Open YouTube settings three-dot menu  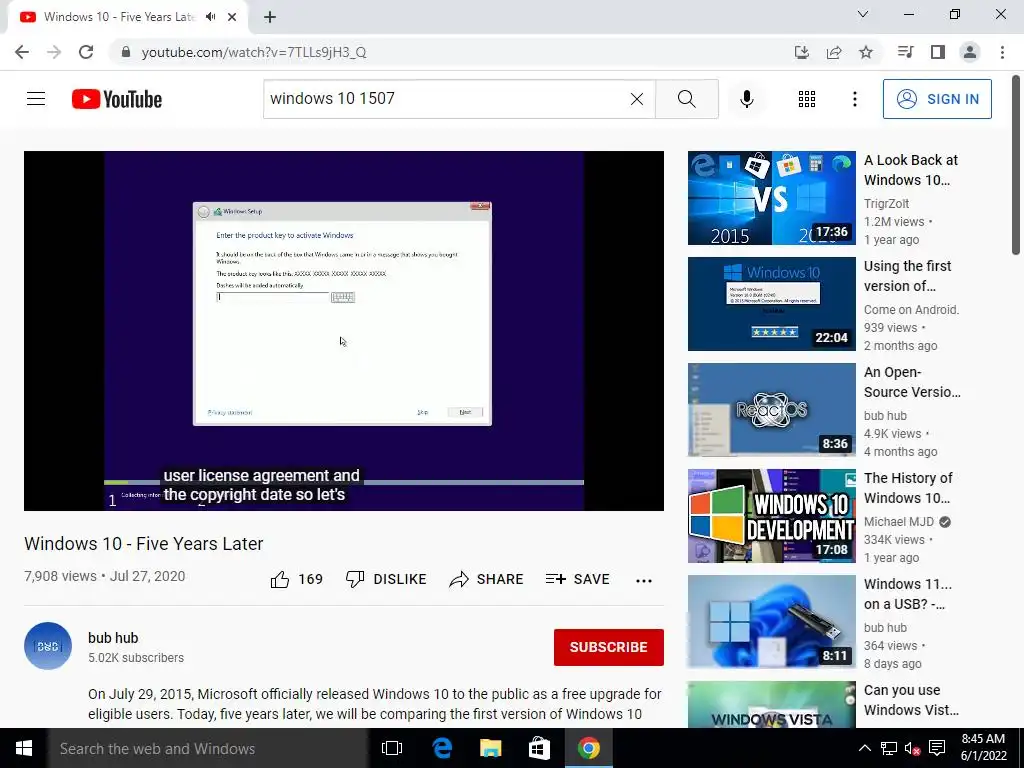[854, 99]
